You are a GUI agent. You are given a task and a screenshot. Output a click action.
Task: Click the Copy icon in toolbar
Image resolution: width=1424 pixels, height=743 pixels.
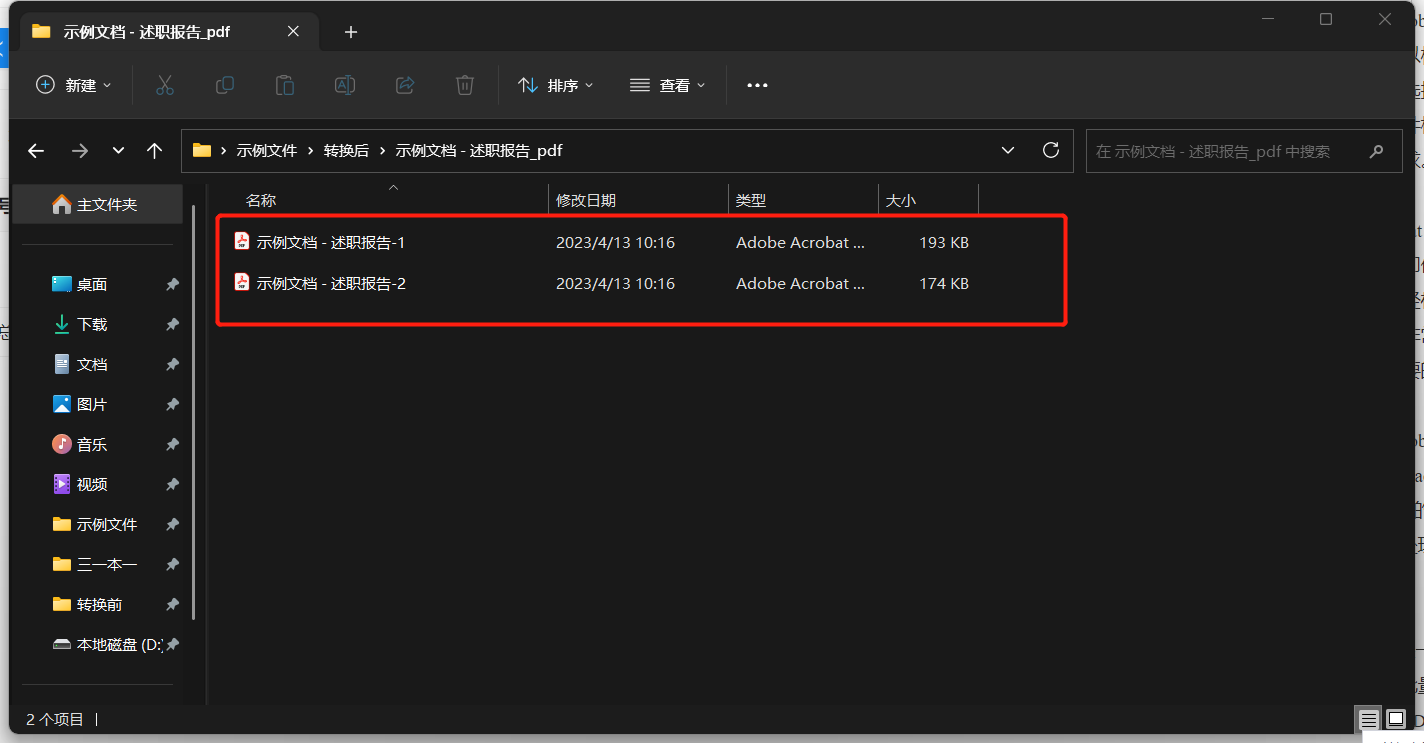coord(225,86)
